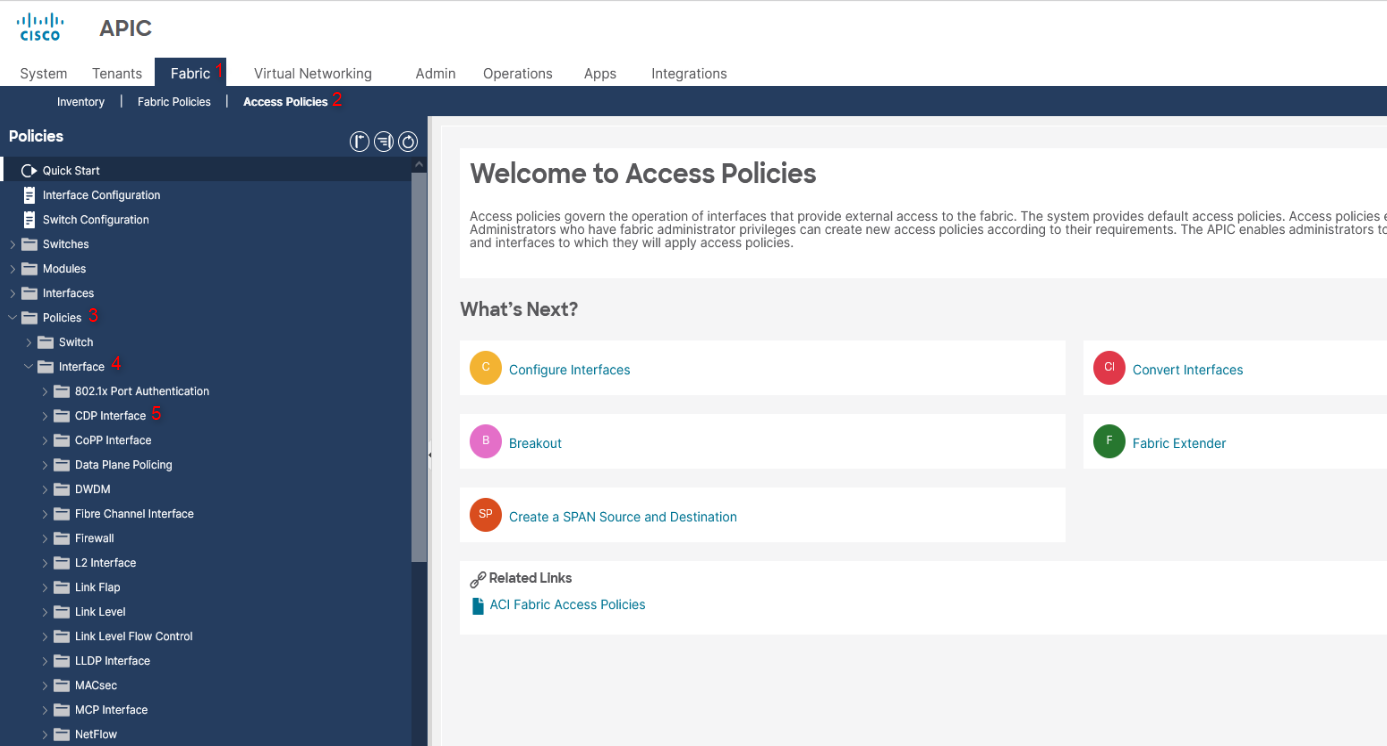Open the Fabric Policies submenu

click(x=173, y=101)
